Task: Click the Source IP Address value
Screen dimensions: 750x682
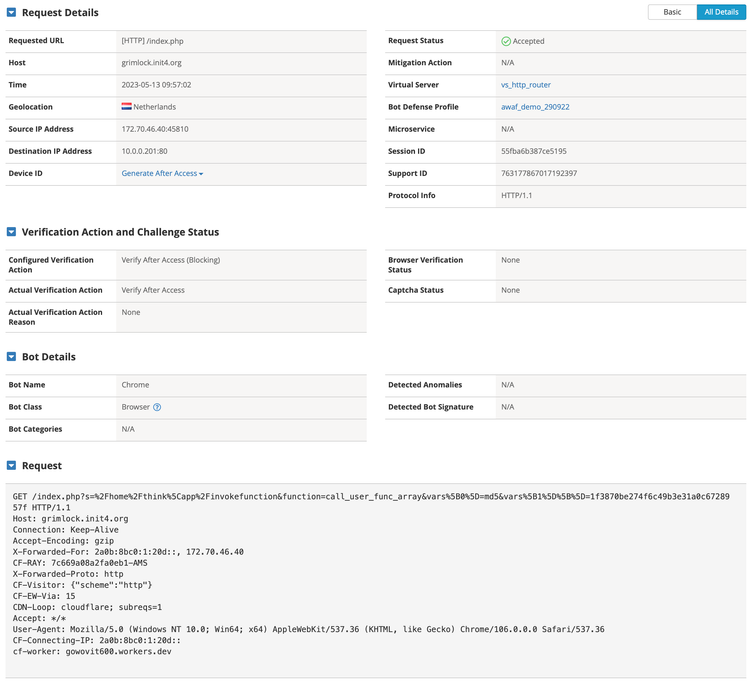Action: 155,129
